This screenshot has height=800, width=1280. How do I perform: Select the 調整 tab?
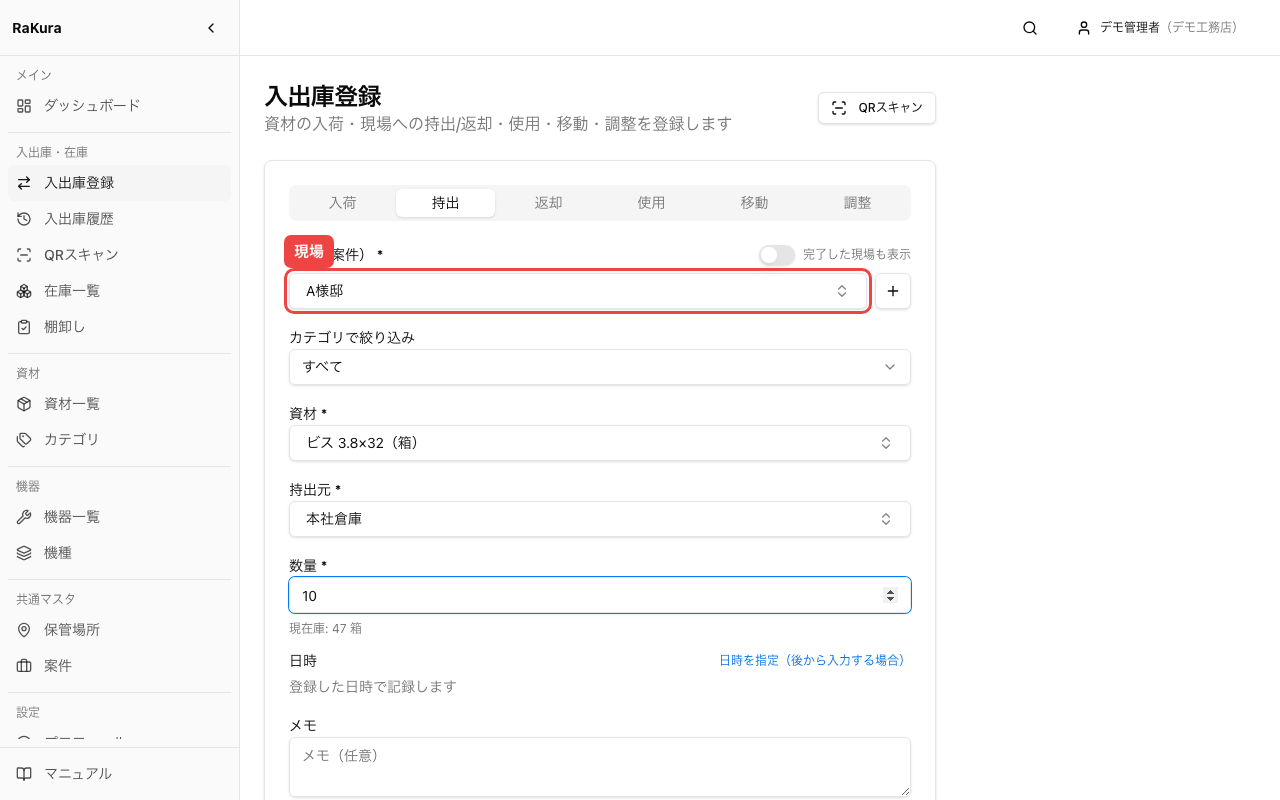pyautogui.click(x=857, y=203)
